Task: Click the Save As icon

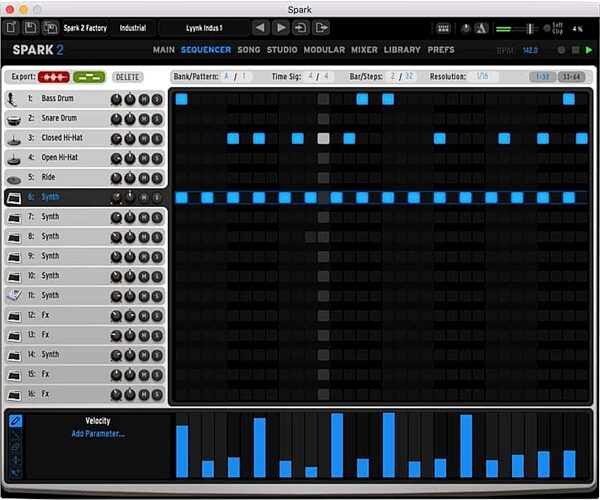Action: 50,28
